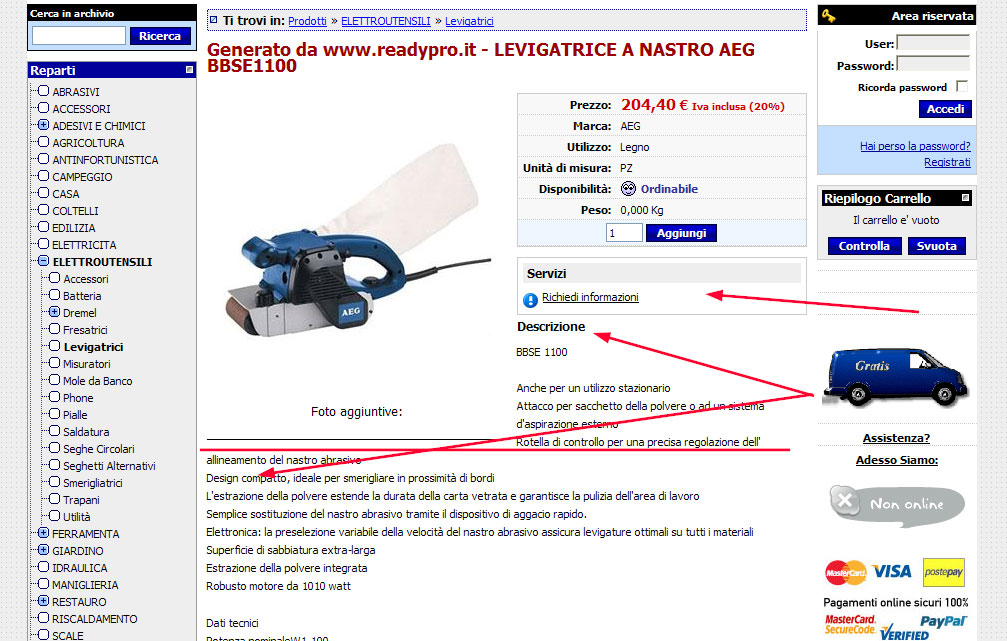Click the Accedi login button
Viewport: 1007px width, 641px height.
point(945,109)
